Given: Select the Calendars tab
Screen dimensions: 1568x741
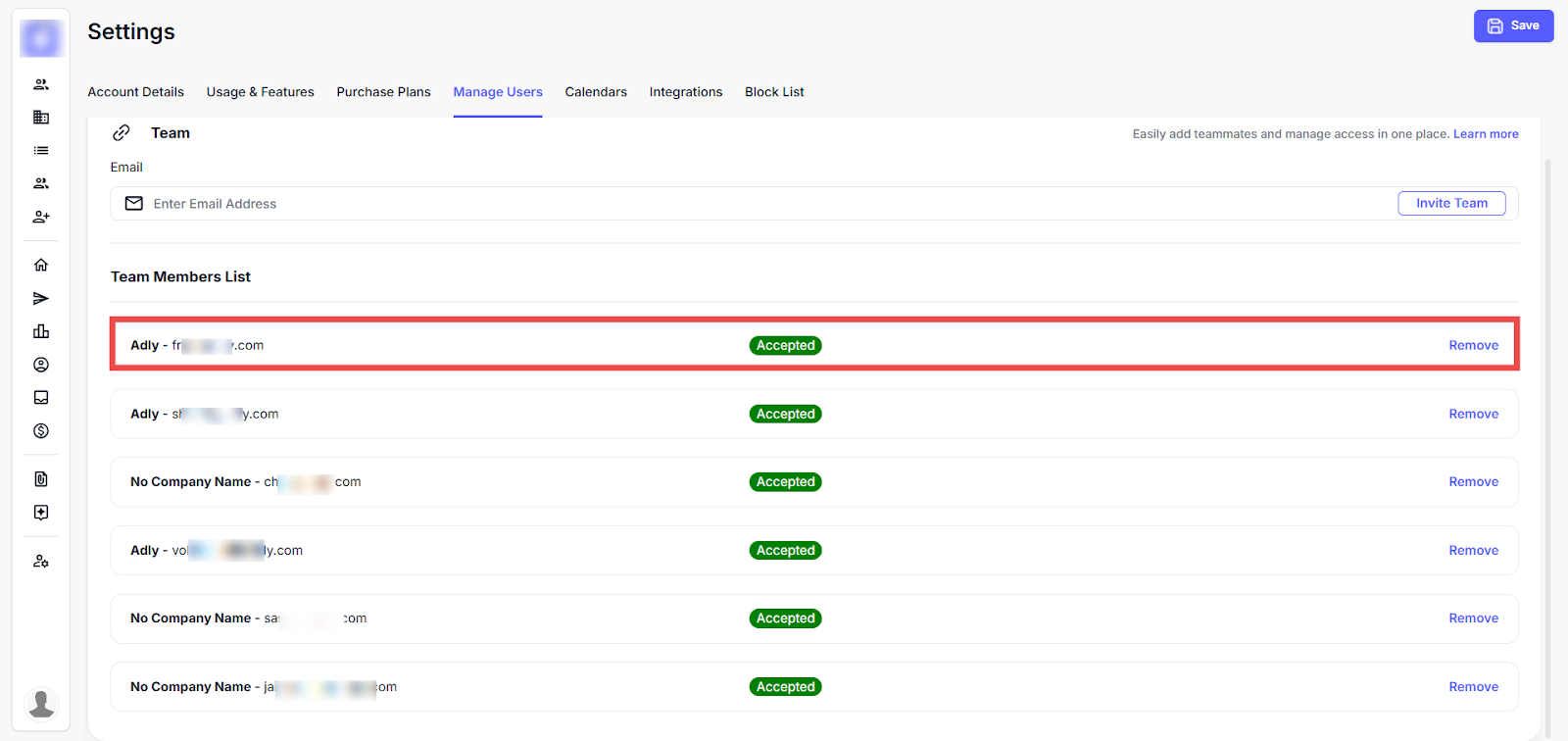Looking at the screenshot, I should click(x=596, y=92).
